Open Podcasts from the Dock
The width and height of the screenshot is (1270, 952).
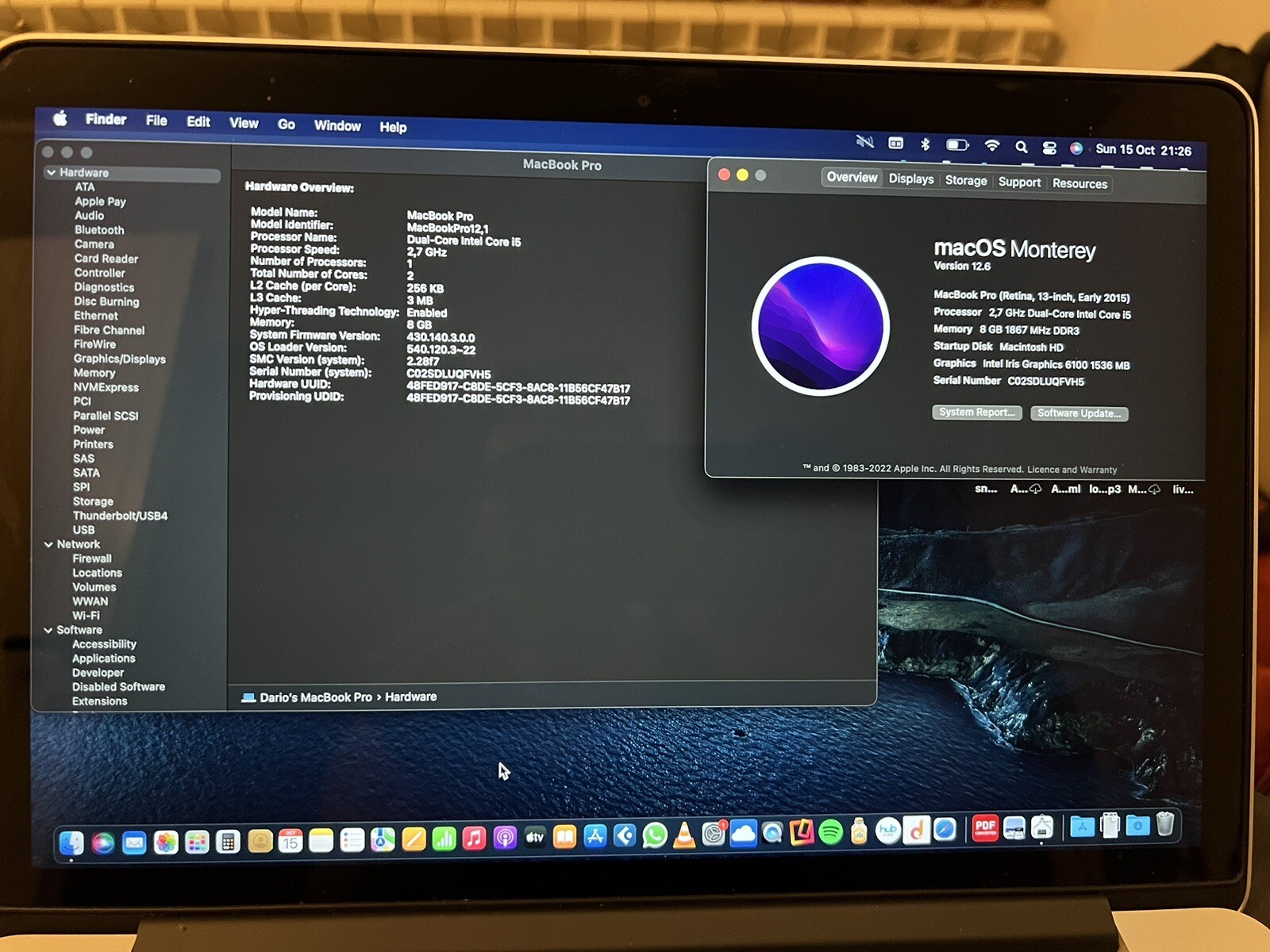(505, 838)
